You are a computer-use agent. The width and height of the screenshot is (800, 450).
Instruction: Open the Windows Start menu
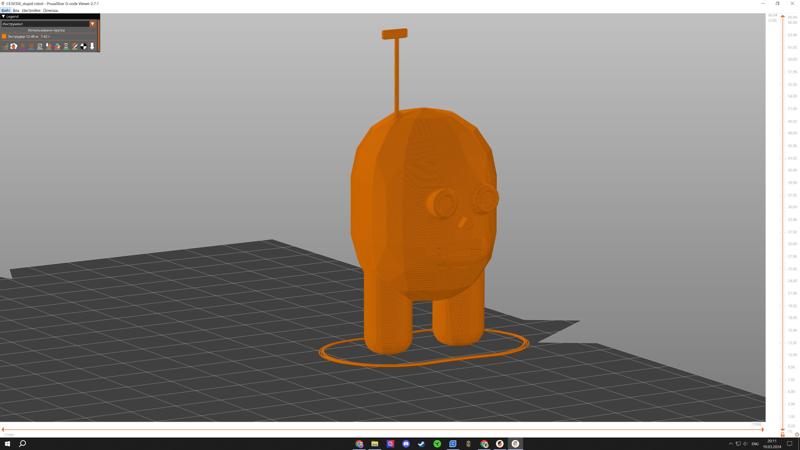click(x=7, y=444)
